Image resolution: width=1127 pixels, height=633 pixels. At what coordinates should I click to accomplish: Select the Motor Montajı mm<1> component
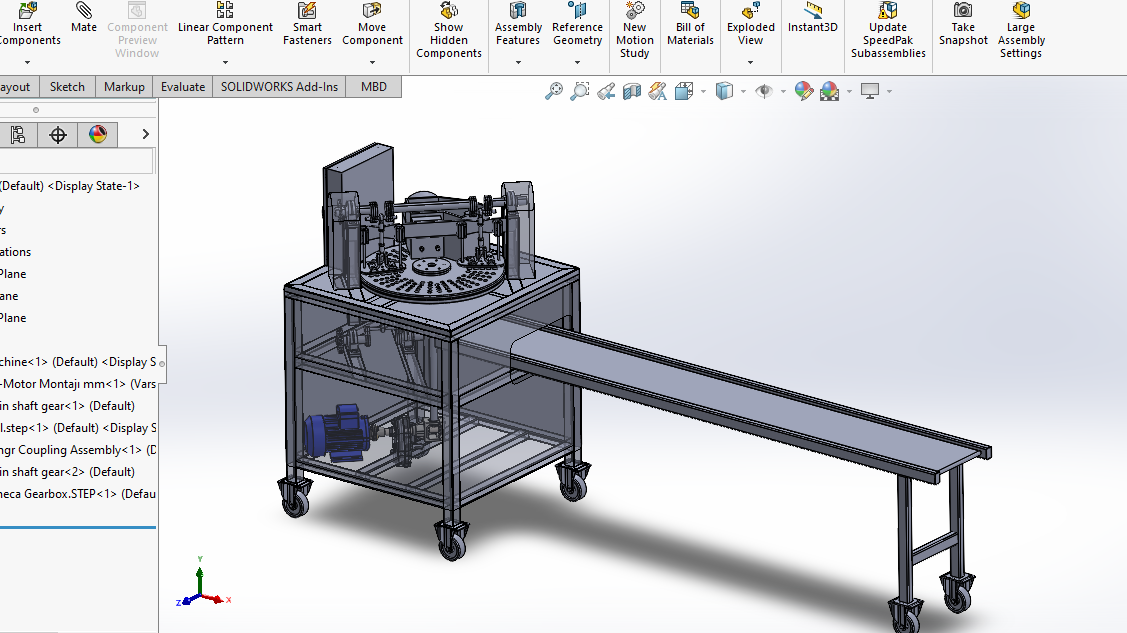point(78,384)
